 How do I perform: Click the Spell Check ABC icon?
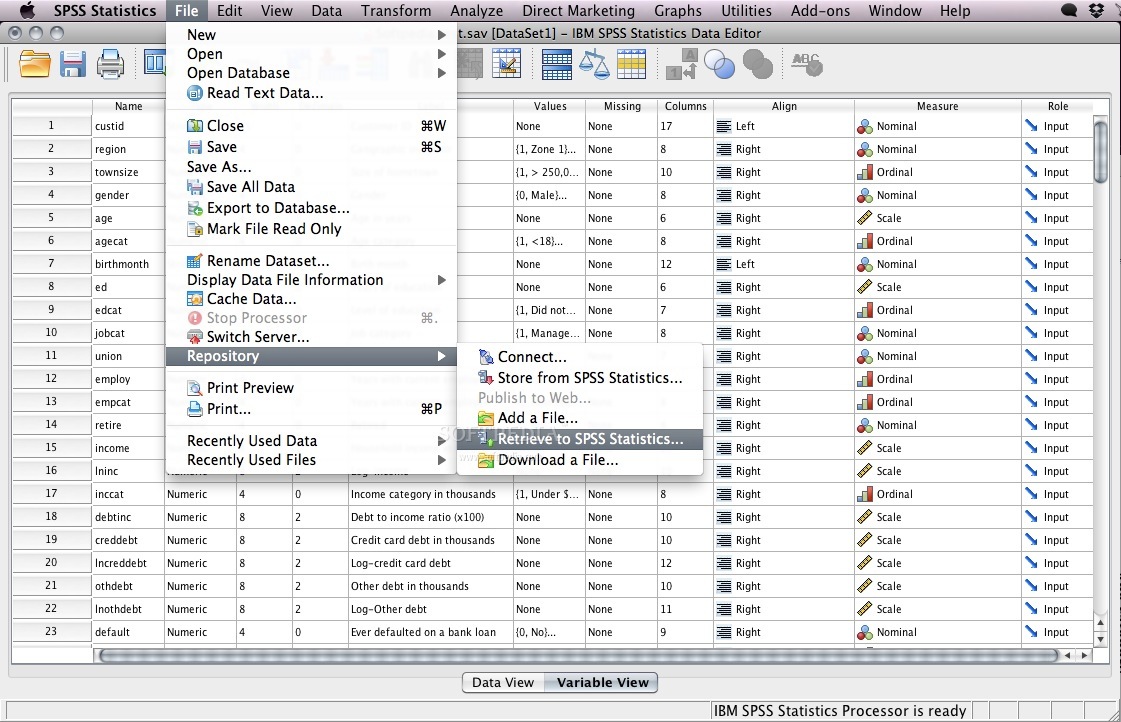click(806, 64)
